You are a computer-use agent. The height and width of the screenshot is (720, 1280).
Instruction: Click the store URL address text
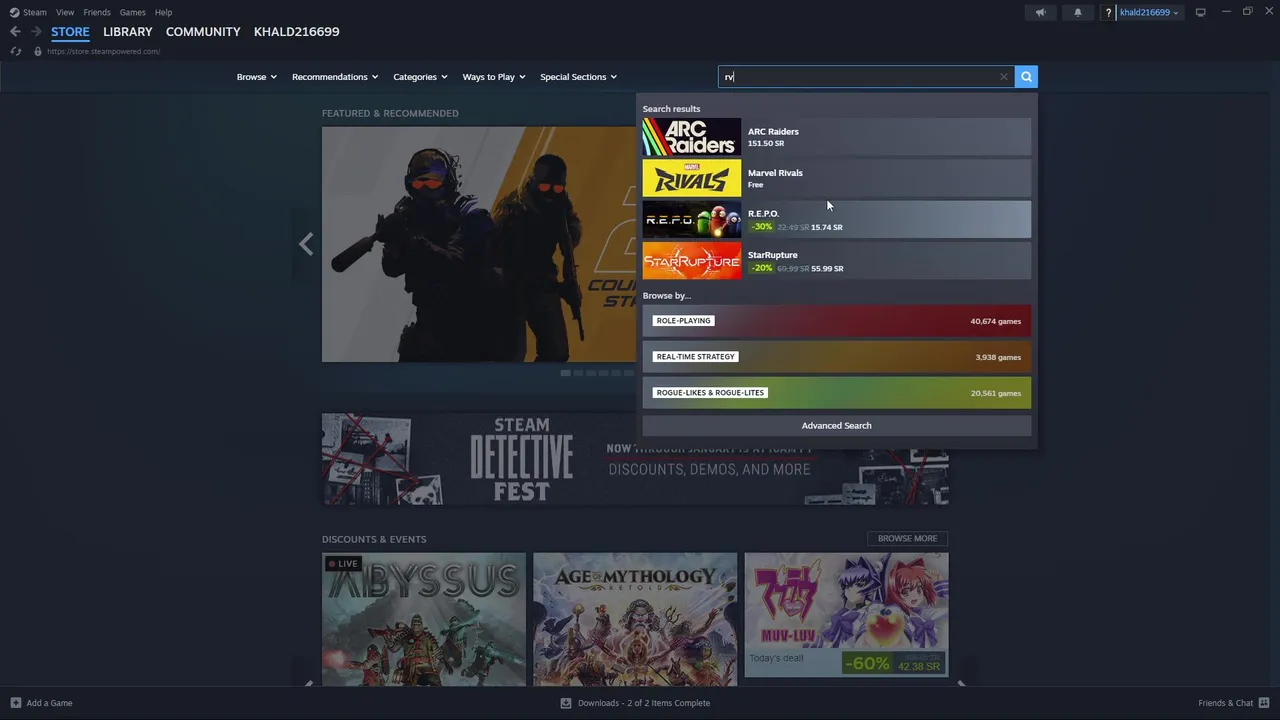(103, 51)
